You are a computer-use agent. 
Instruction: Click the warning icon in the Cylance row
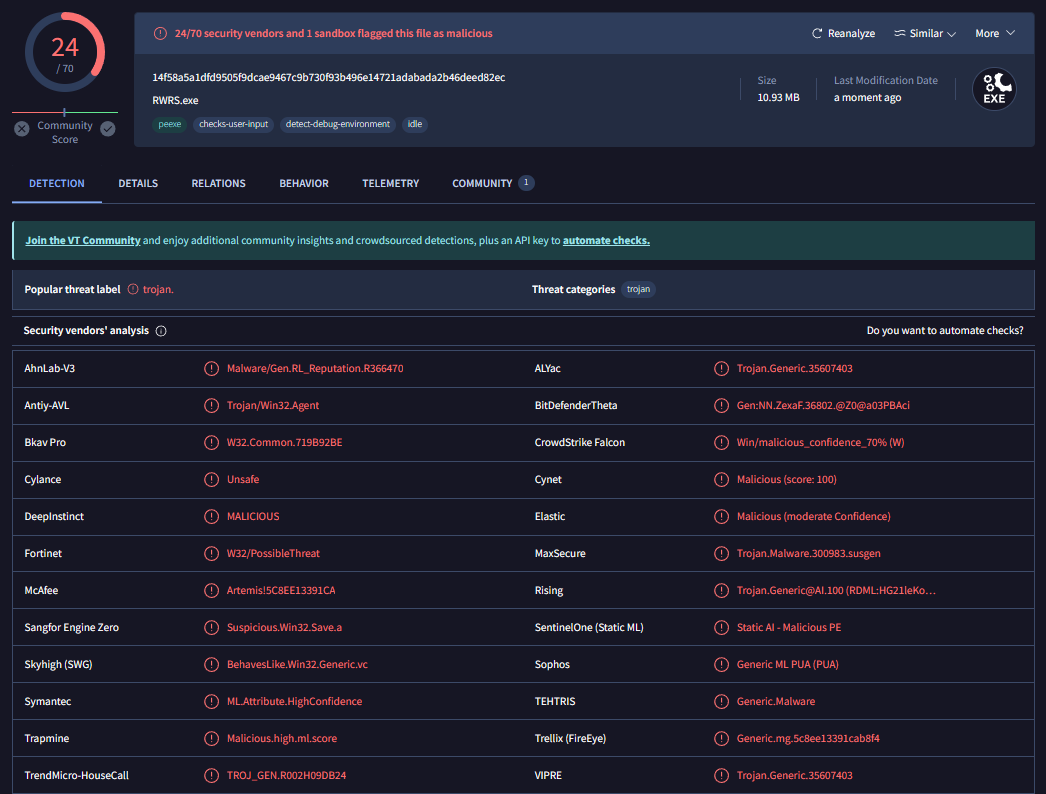point(211,480)
